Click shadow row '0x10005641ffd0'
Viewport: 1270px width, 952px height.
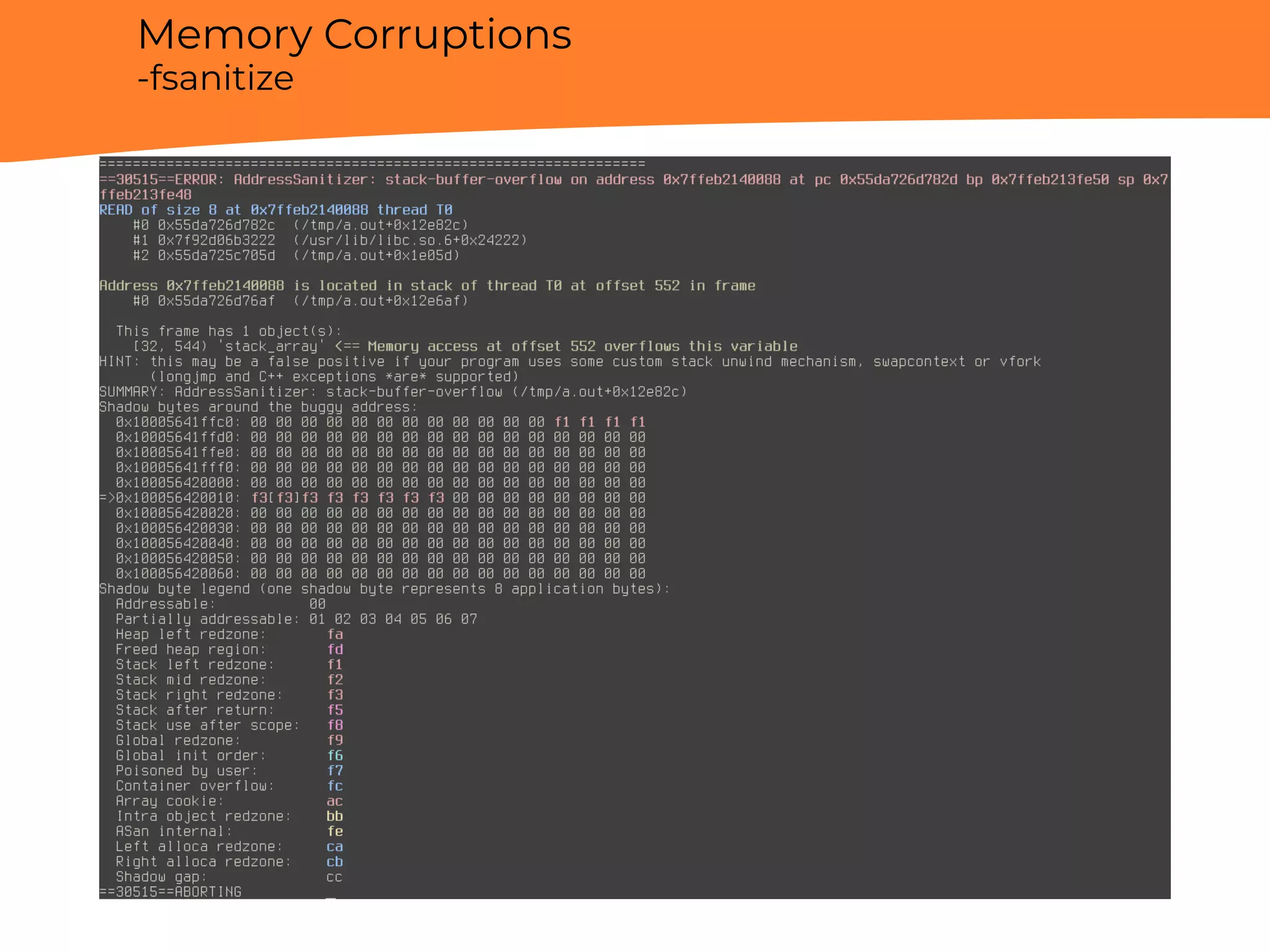tap(381, 438)
